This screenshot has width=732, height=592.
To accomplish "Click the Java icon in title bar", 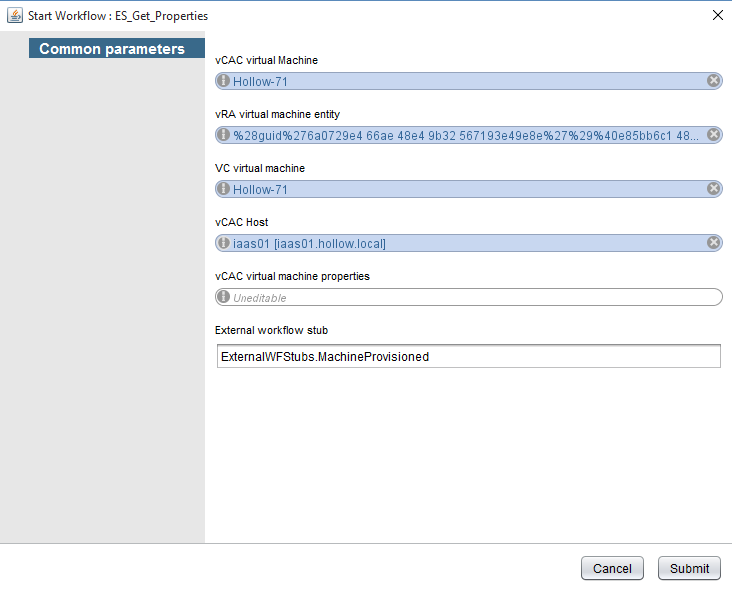I will (x=15, y=16).
